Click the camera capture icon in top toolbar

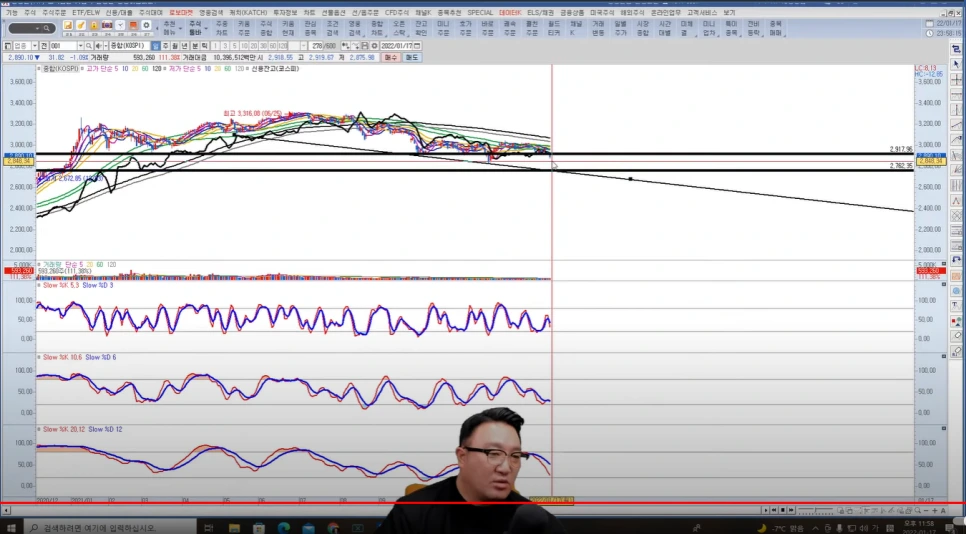pyautogui.click(x=107, y=25)
